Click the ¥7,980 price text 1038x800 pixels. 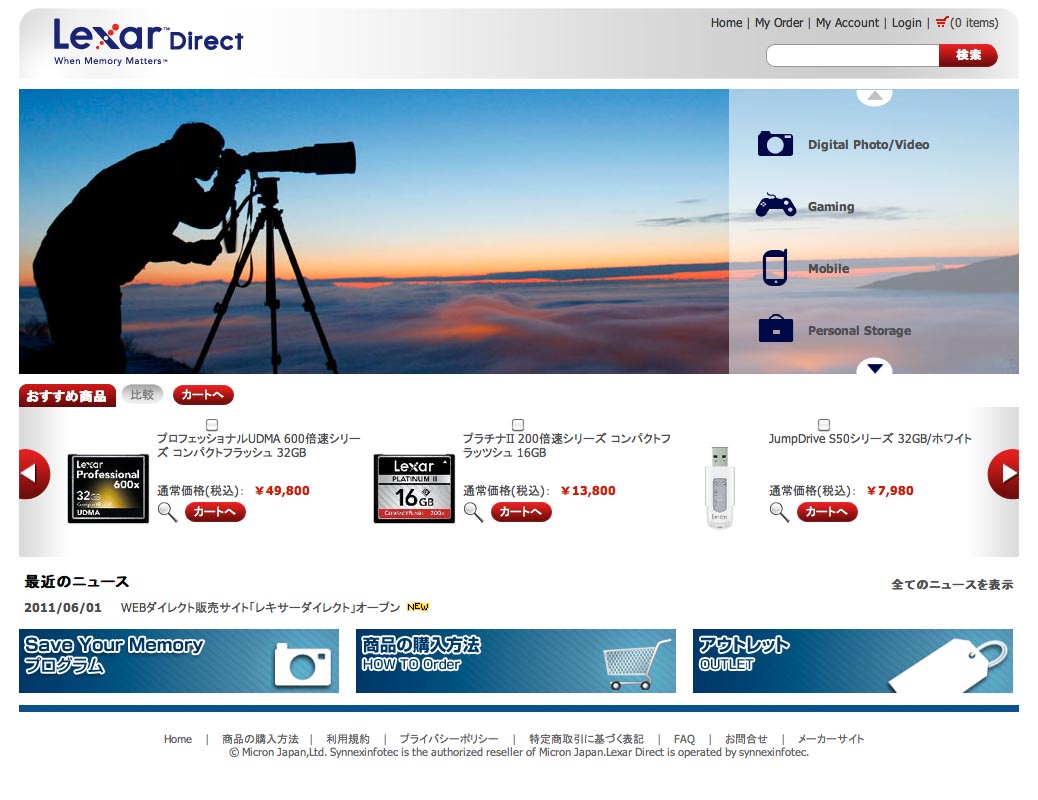click(890, 491)
